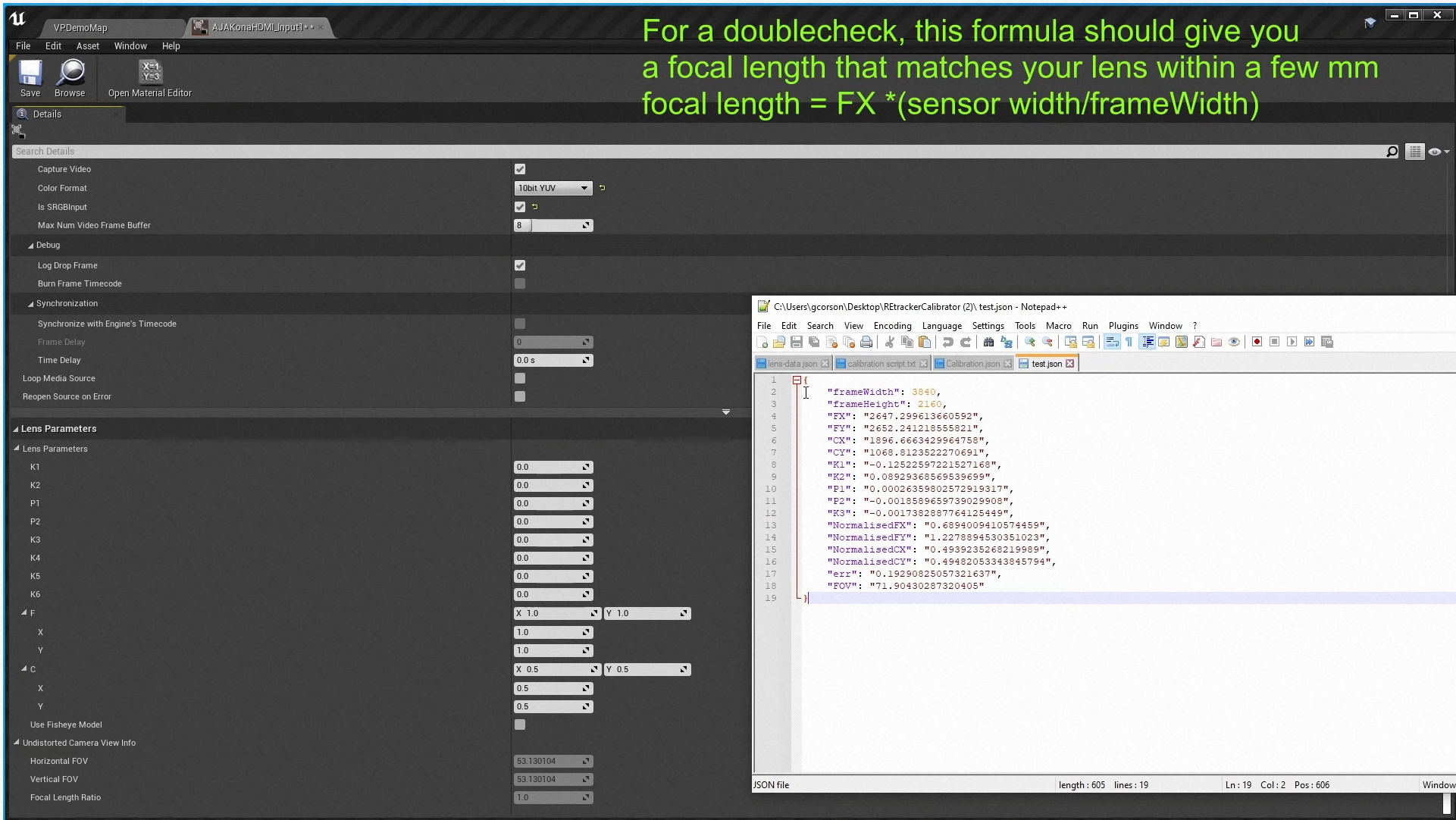
Task: Edit C Y value in vector row
Action: [647, 669]
